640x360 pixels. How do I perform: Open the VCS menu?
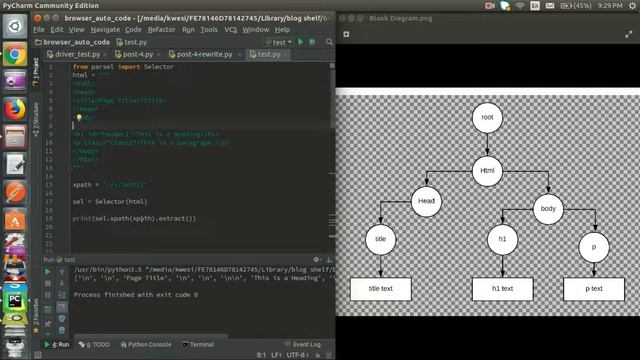[x=231, y=29]
